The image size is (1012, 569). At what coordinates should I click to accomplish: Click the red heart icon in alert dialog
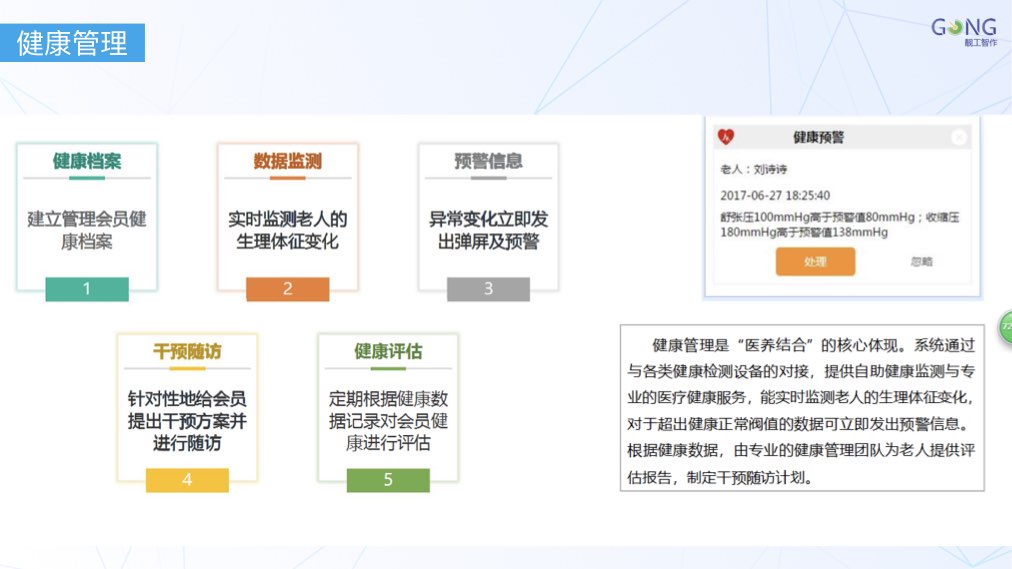726,137
